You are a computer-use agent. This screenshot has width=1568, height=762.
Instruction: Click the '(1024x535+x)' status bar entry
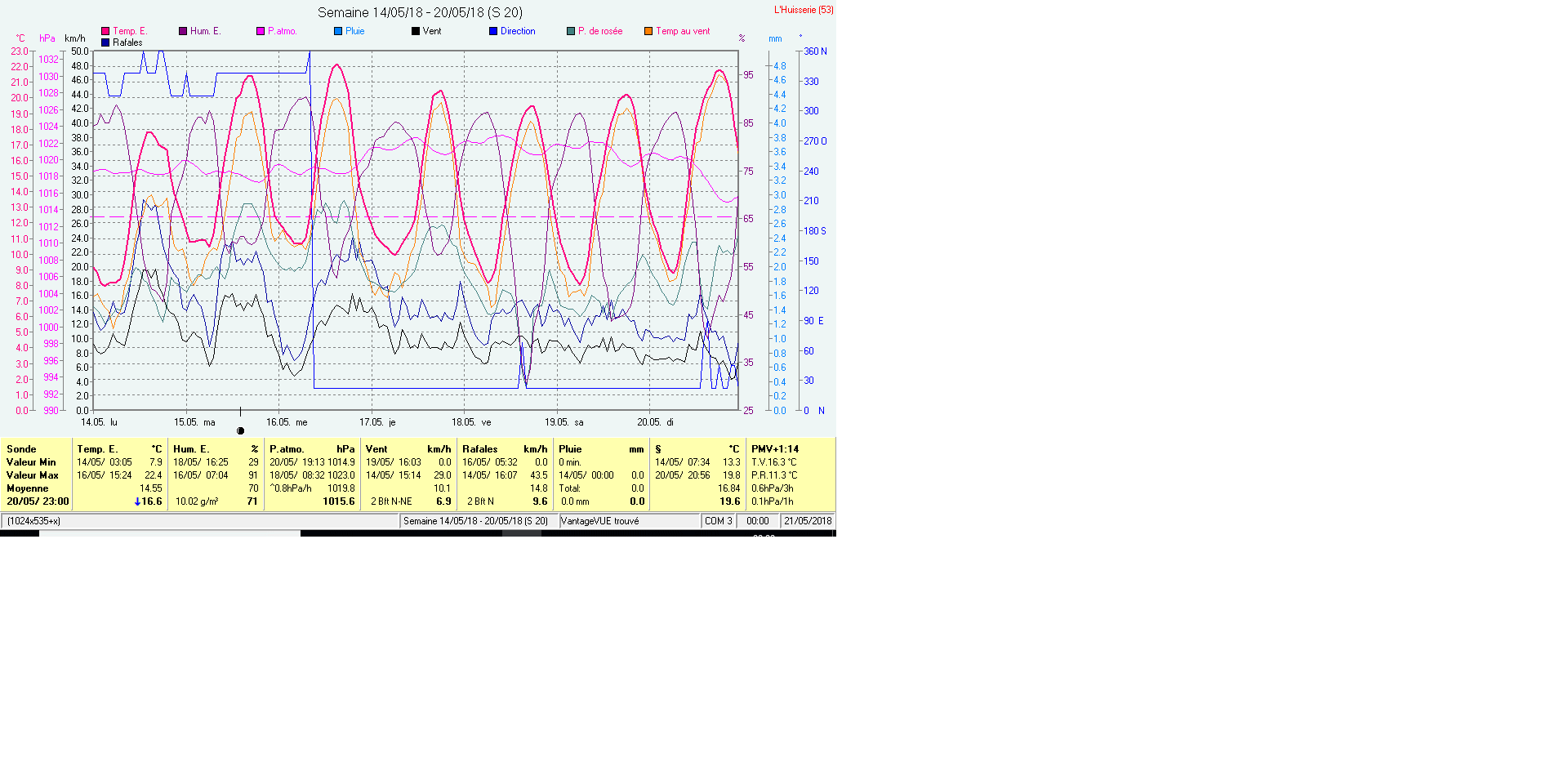click(33, 521)
